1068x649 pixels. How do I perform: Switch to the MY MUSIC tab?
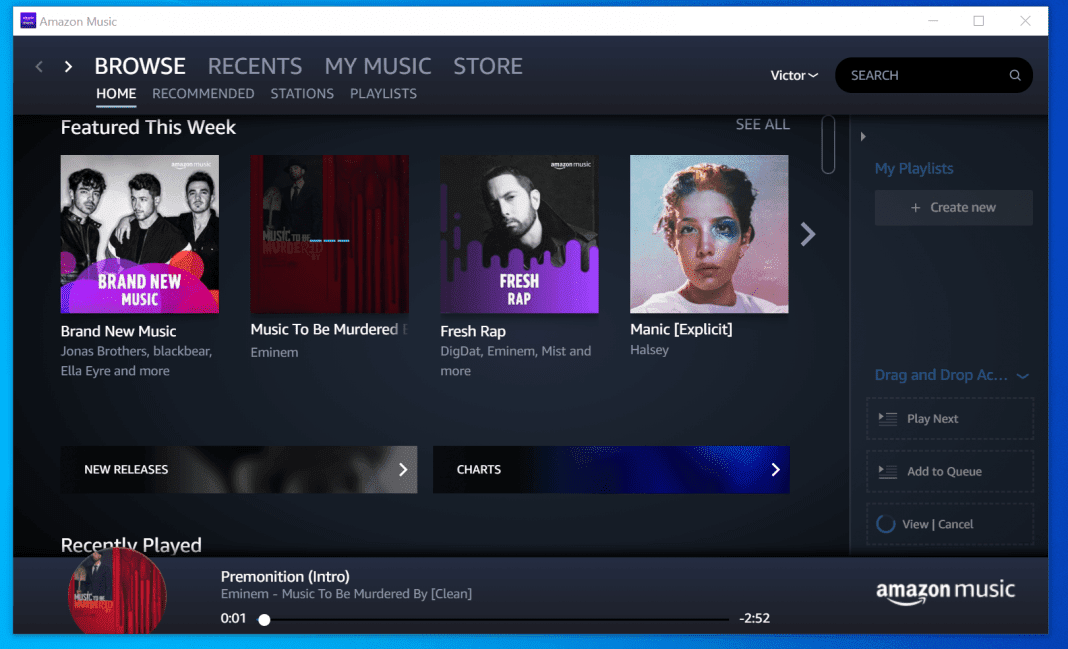[x=378, y=66]
